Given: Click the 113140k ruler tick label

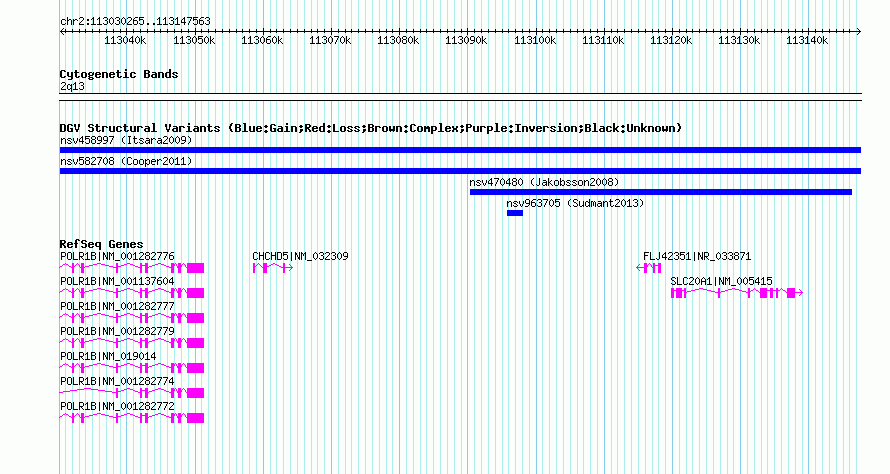Looking at the screenshot, I should click(807, 40).
